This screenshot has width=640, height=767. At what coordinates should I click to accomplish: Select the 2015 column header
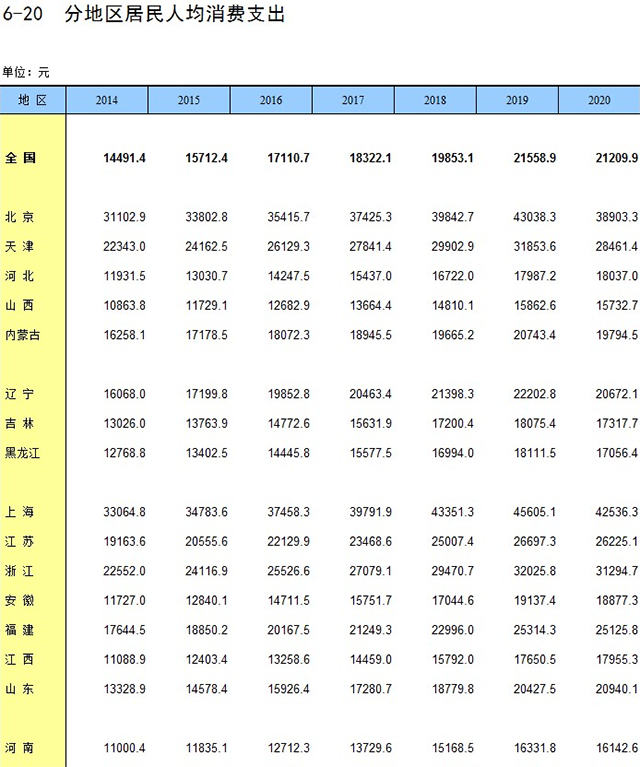pyautogui.click(x=189, y=100)
